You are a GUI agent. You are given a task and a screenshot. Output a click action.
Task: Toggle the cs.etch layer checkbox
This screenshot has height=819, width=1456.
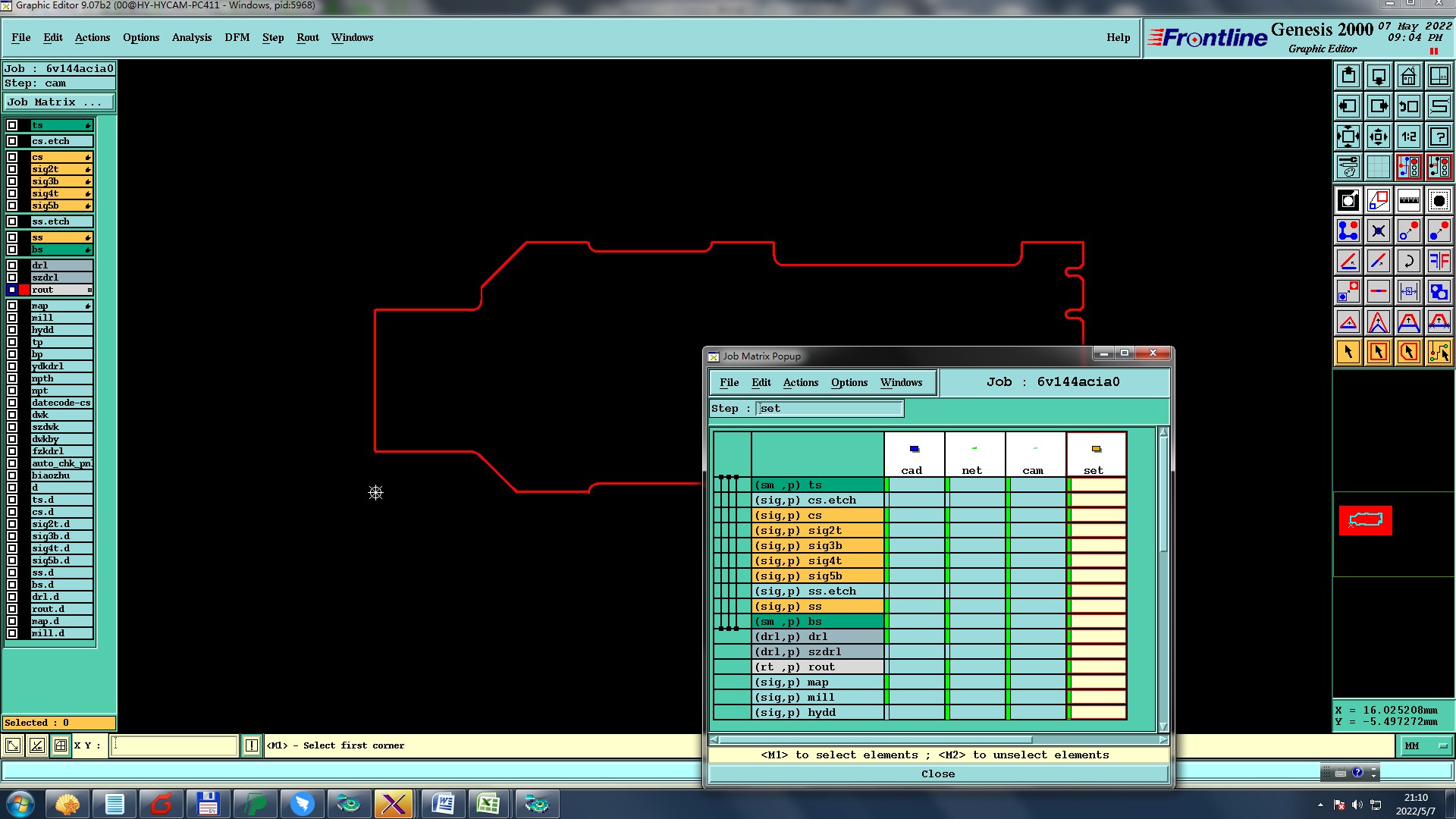[12, 141]
